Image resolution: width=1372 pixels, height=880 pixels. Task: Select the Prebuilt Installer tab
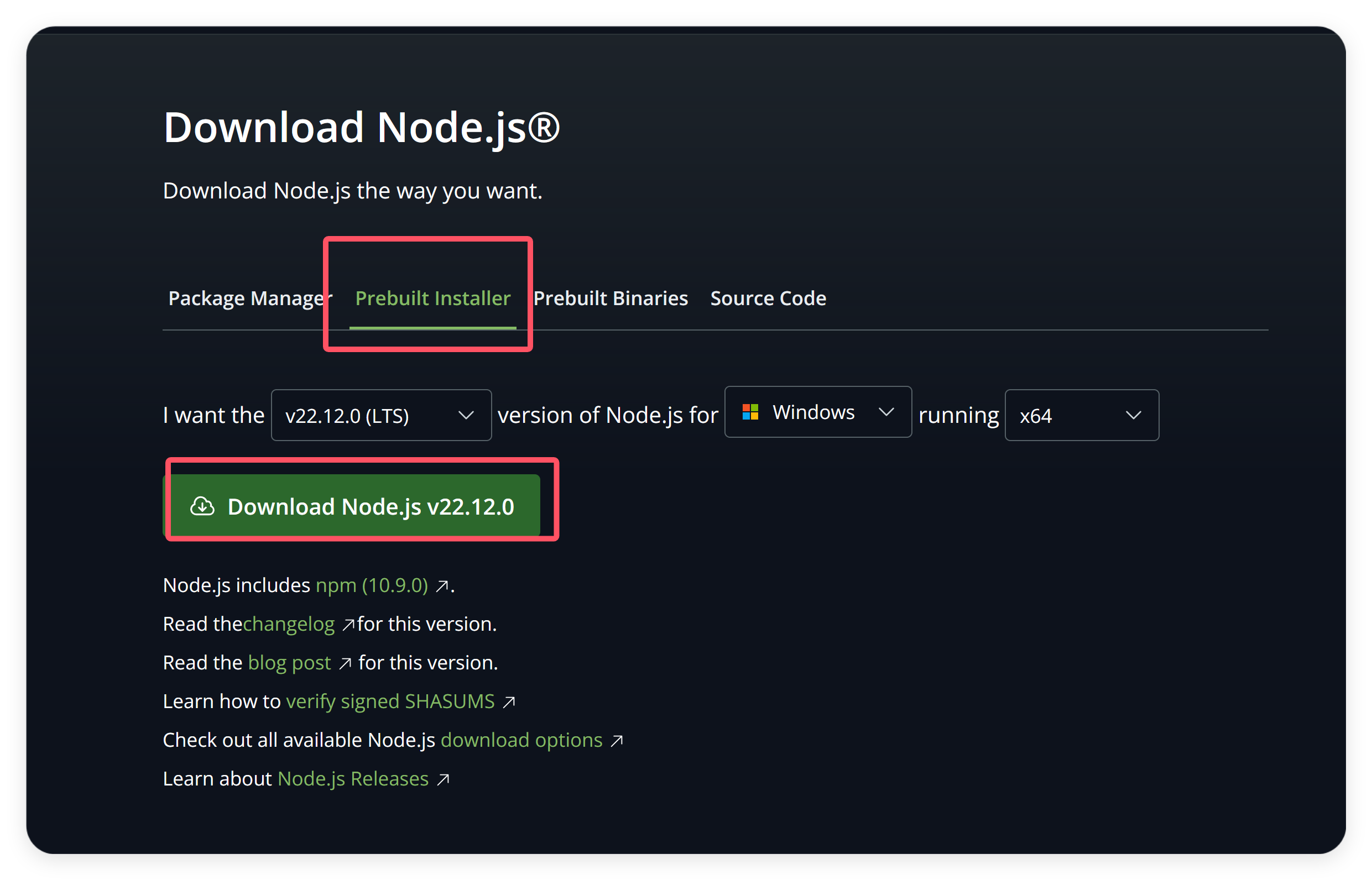click(x=433, y=298)
